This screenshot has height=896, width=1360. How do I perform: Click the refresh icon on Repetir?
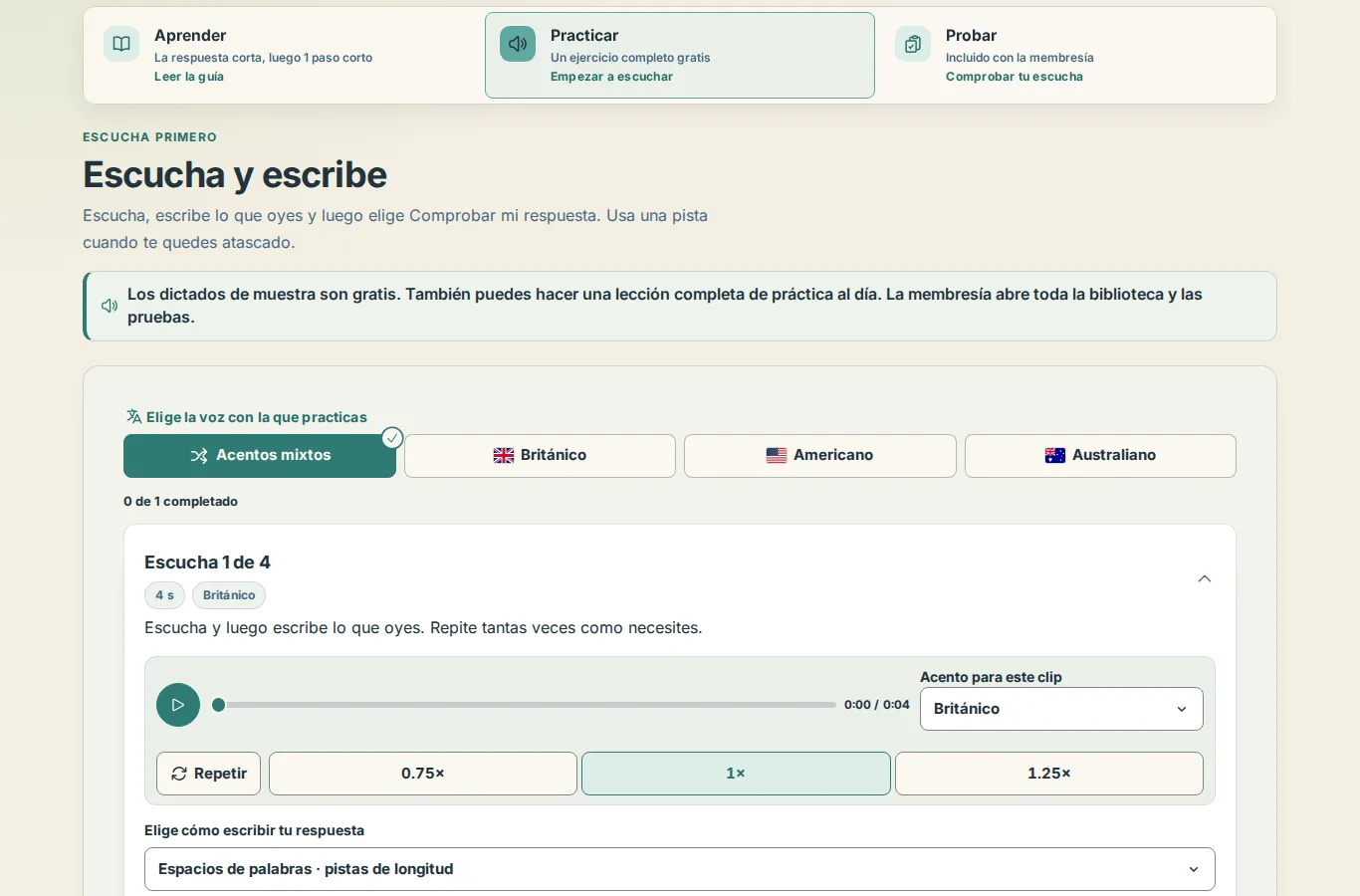179,774
